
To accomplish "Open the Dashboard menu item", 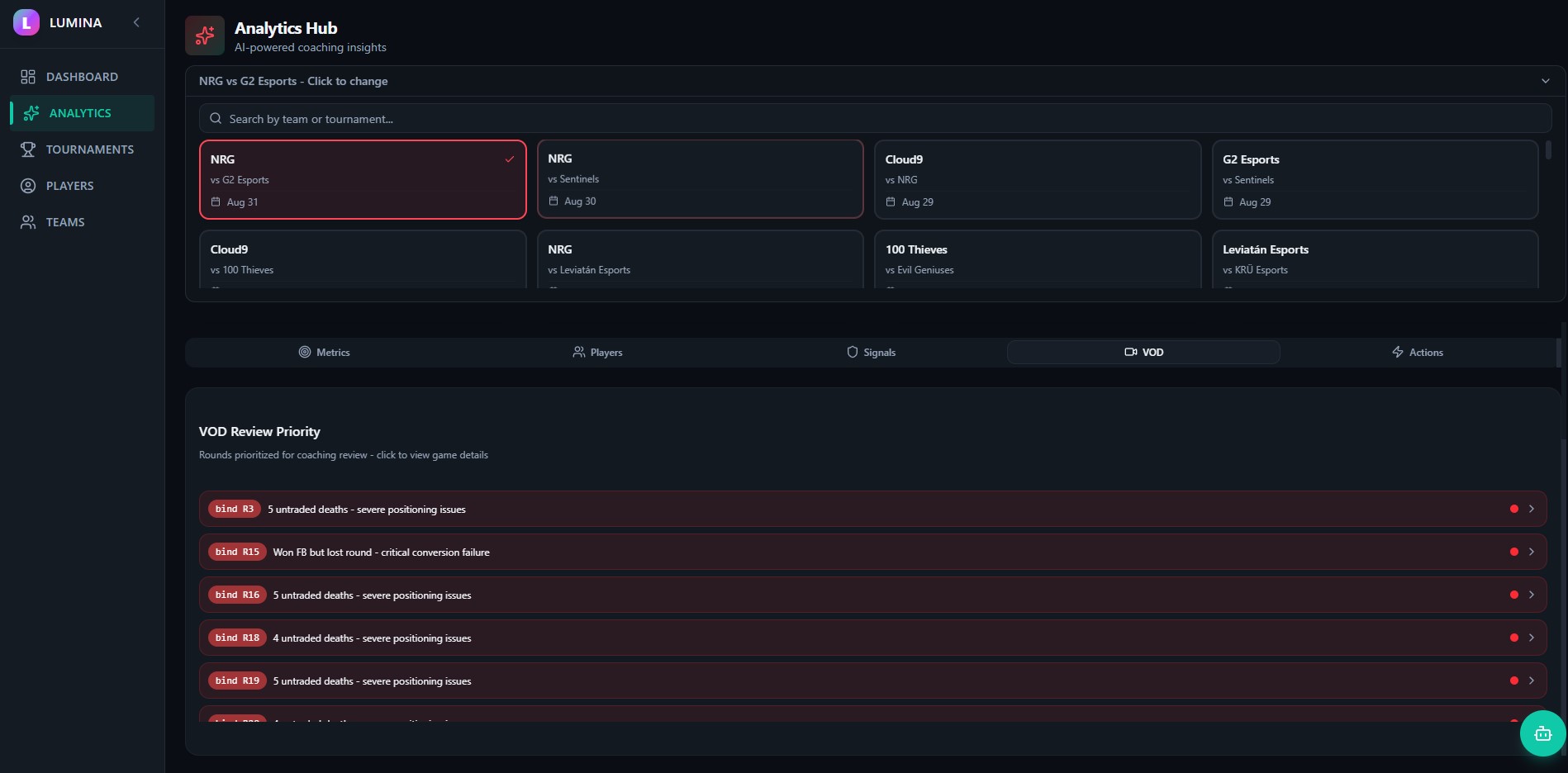I will (83, 77).
